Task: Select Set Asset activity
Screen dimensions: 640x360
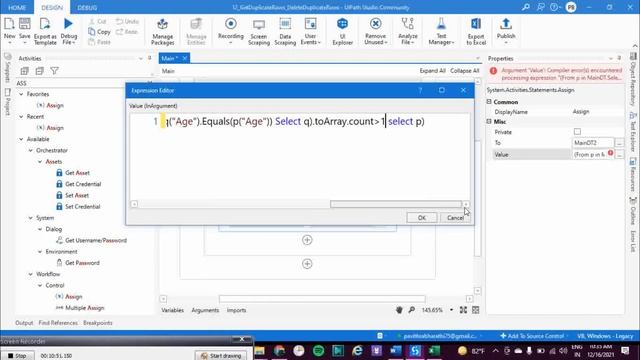Action: (x=77, y=196)
